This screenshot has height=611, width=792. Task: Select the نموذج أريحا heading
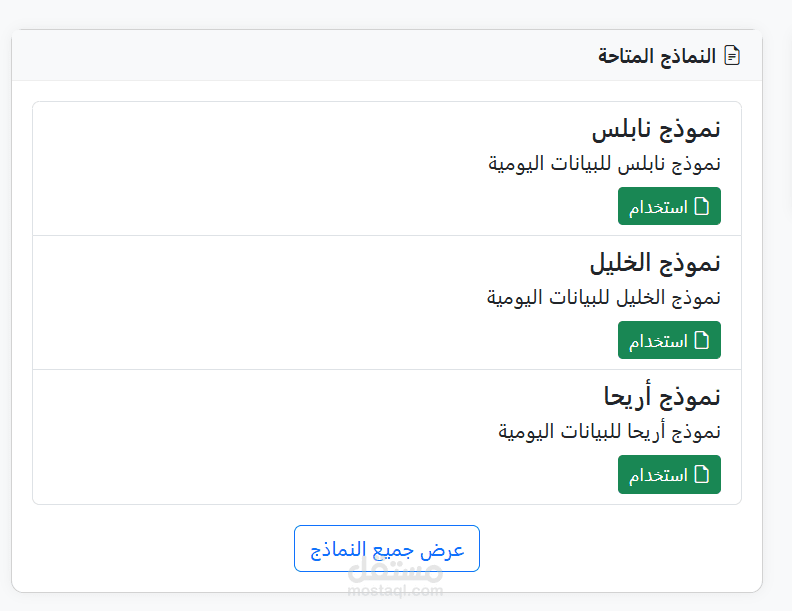click(662, 397)
